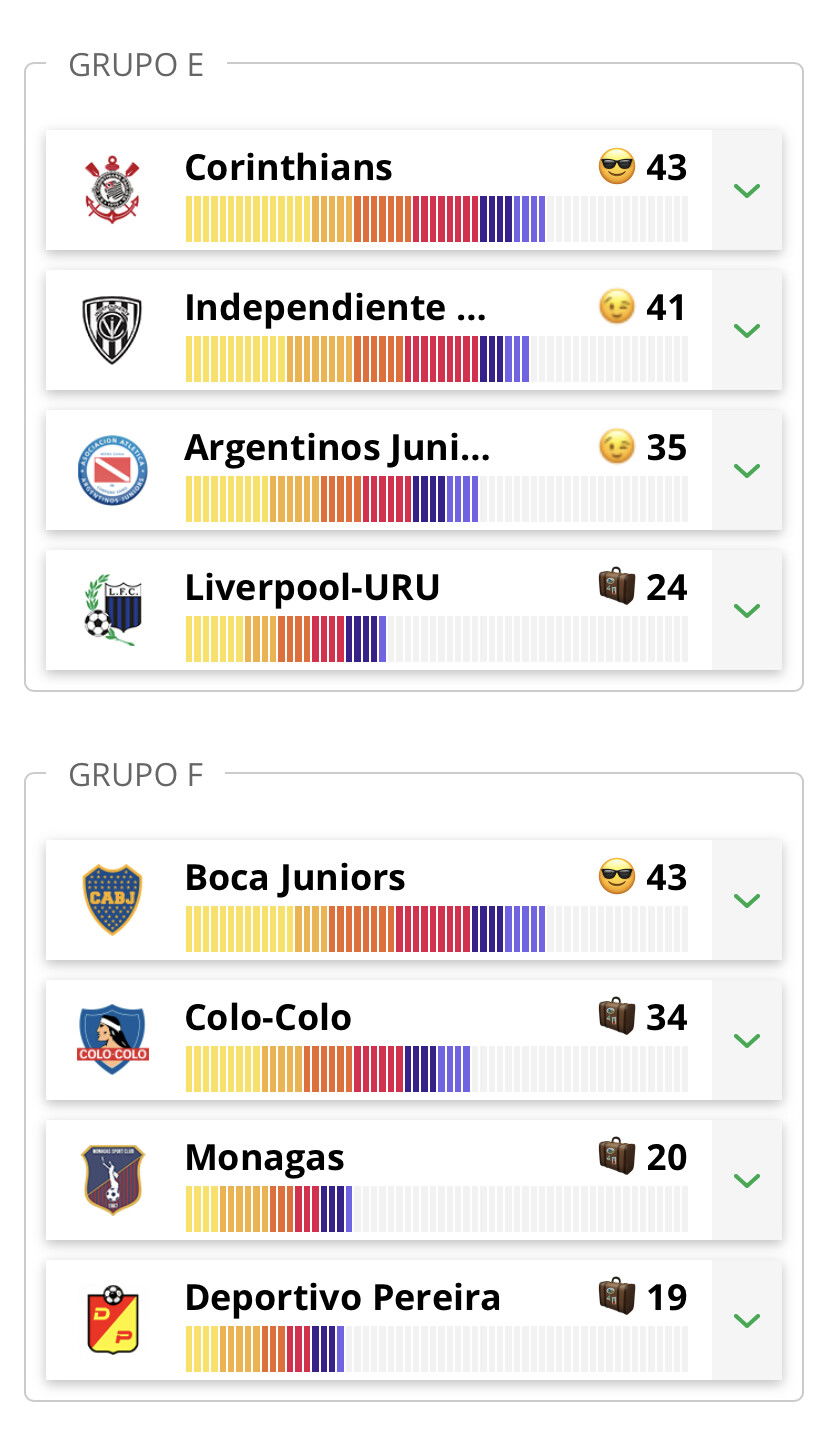The height and width of the screenshot is (1438, 828).
Task: Click the Argentinos Juniors badge
Action: pos(112,469)
